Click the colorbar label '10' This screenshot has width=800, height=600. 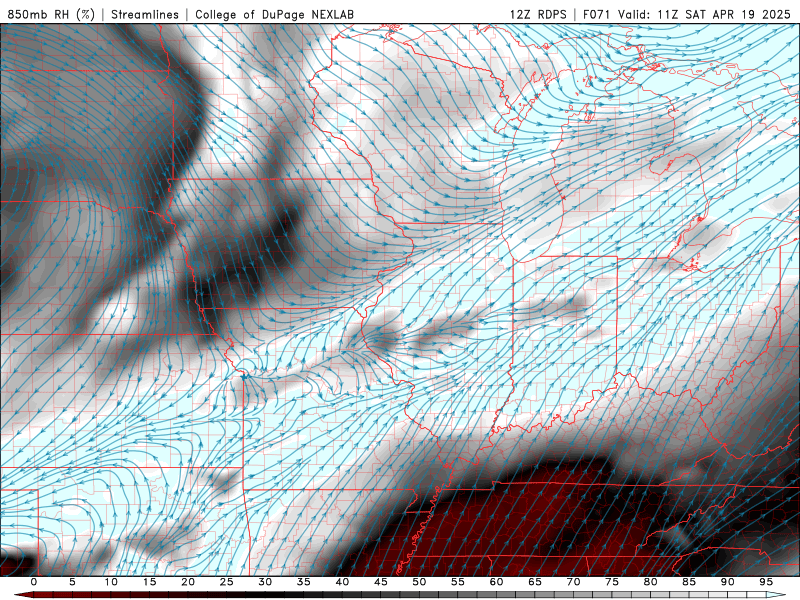[111, 582]
